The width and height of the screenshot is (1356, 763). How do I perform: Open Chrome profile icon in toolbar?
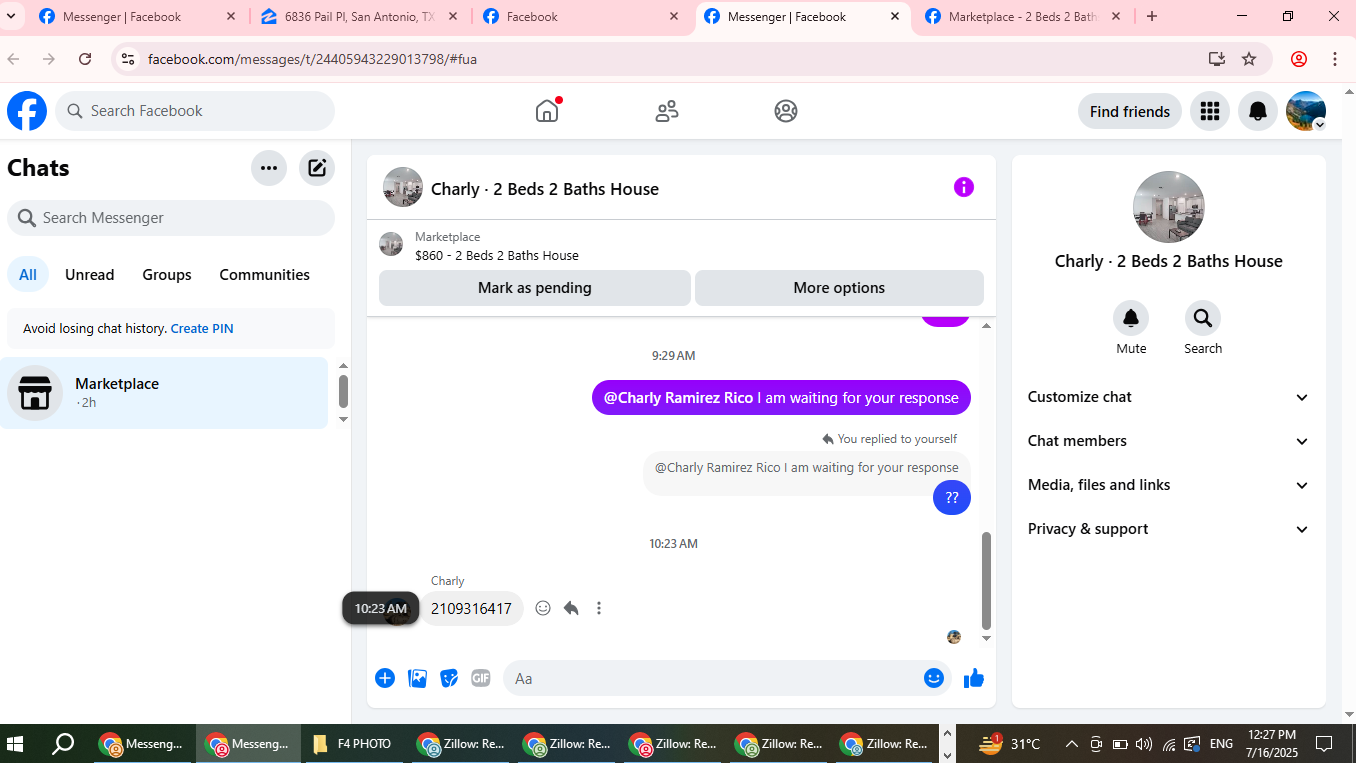click(1299, 59)
